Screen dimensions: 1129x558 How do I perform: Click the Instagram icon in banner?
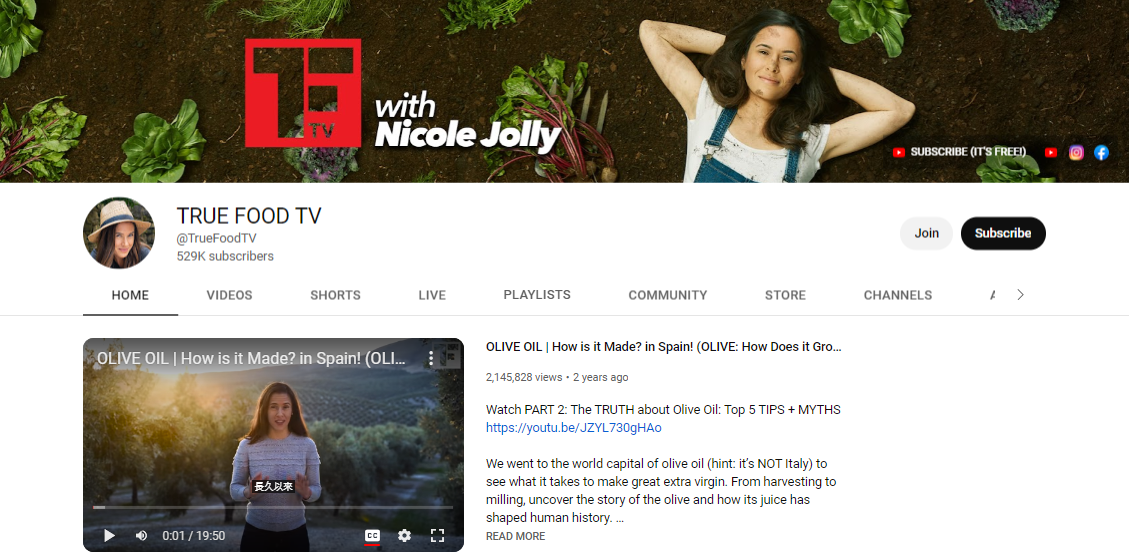click(1076, 152)
